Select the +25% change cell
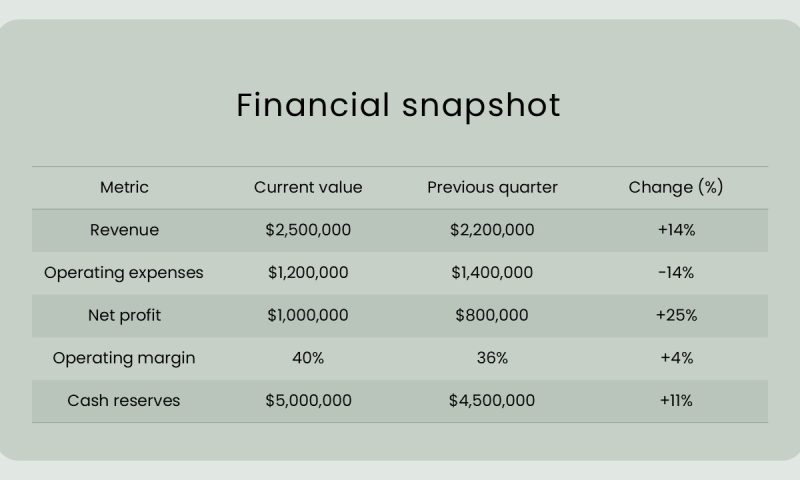800x480 pixels. coord(676,316)
